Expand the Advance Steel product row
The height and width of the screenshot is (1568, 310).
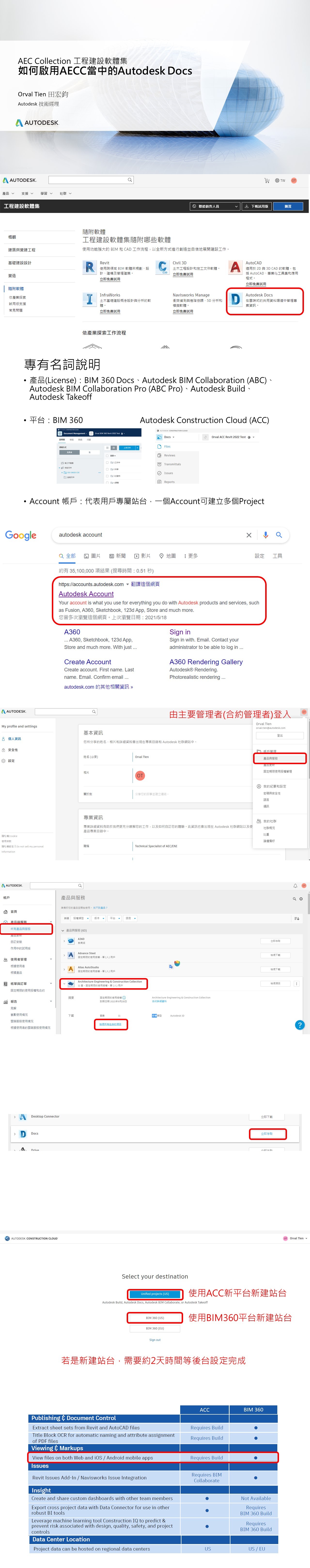click(x=64, y=955)
